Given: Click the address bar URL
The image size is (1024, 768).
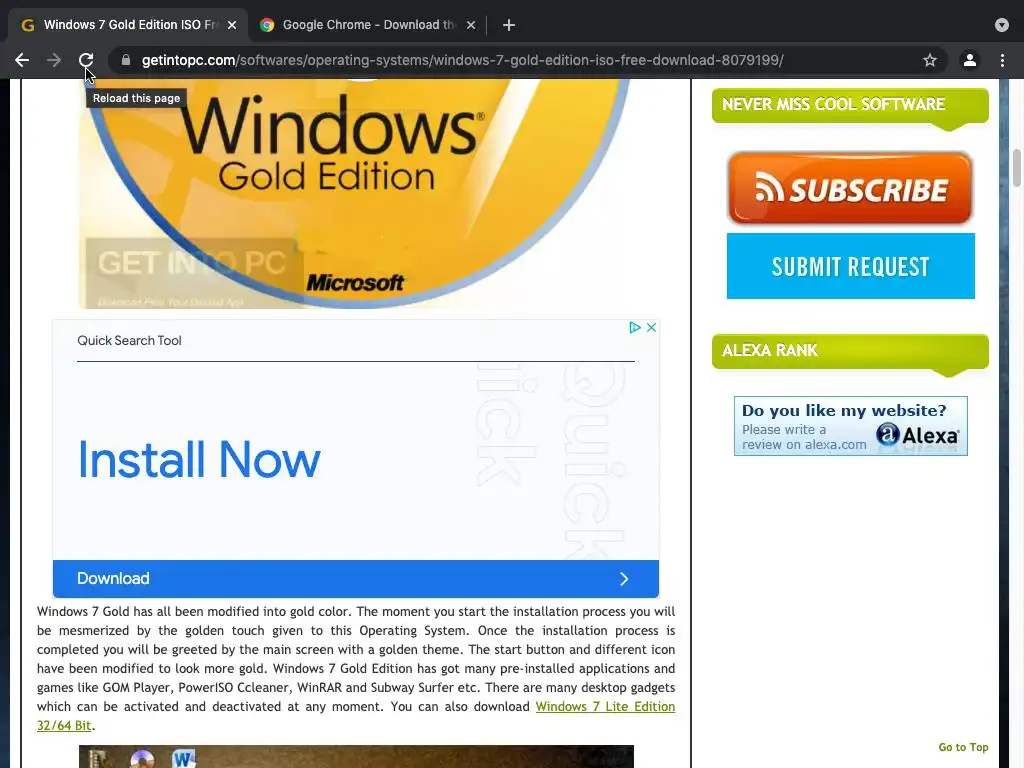Looking at the screenshot, I should click(x=462, y=60).
